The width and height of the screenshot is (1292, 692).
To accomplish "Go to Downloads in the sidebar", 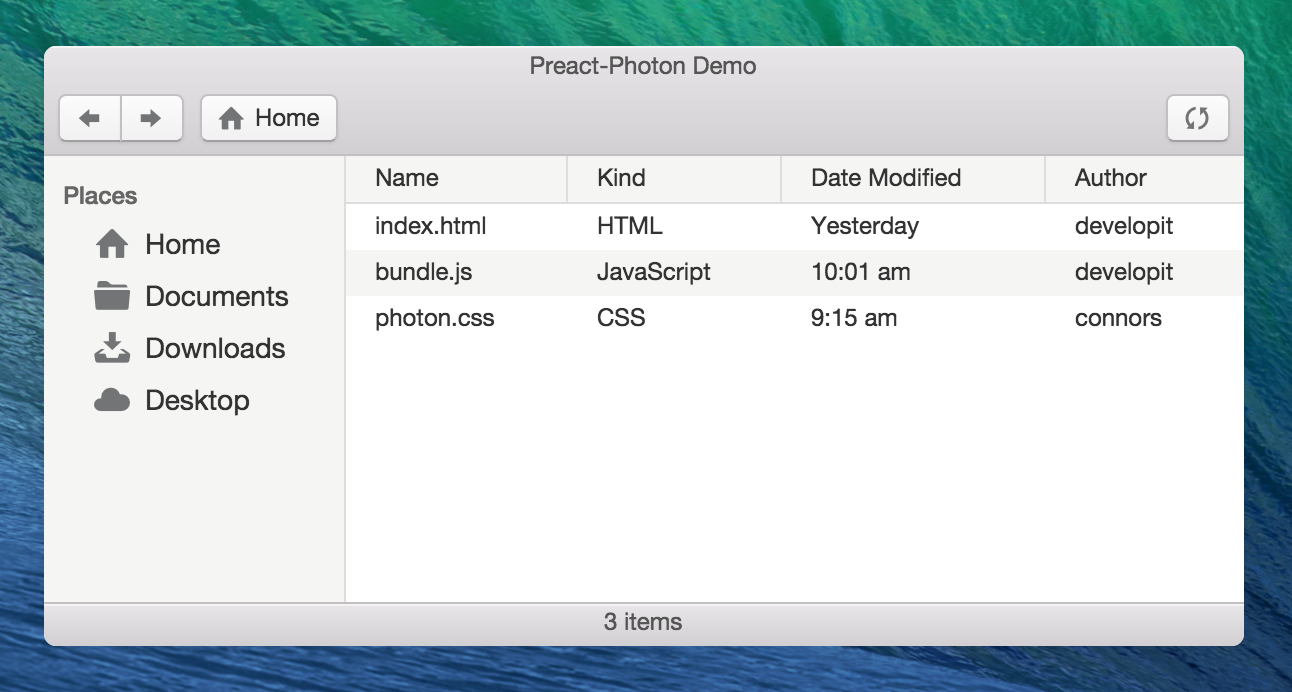I will (215, 349).
